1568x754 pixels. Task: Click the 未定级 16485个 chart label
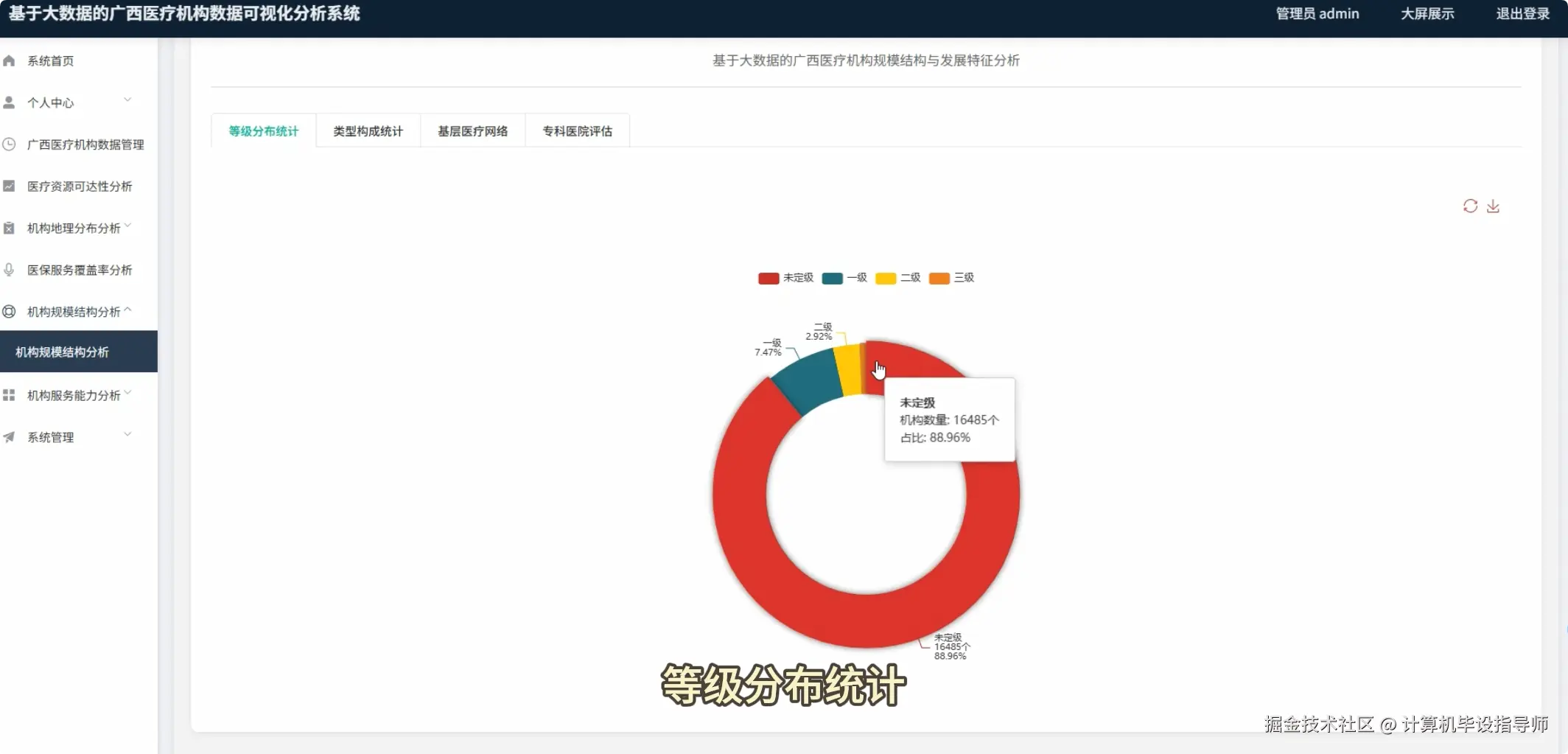pyautogui.click(x=952, y=646)
